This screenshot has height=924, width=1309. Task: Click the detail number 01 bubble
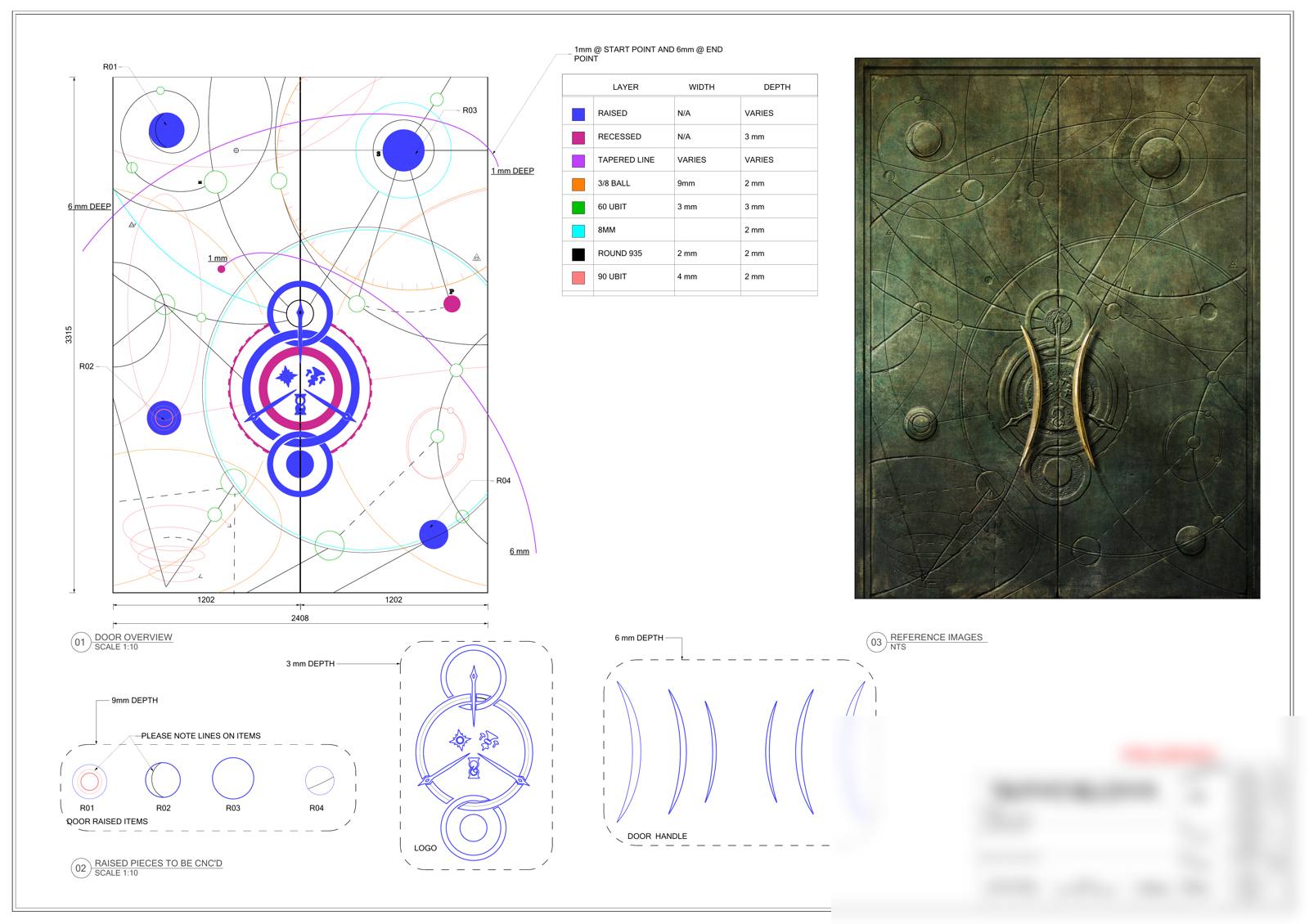click(x=80, y=642)
